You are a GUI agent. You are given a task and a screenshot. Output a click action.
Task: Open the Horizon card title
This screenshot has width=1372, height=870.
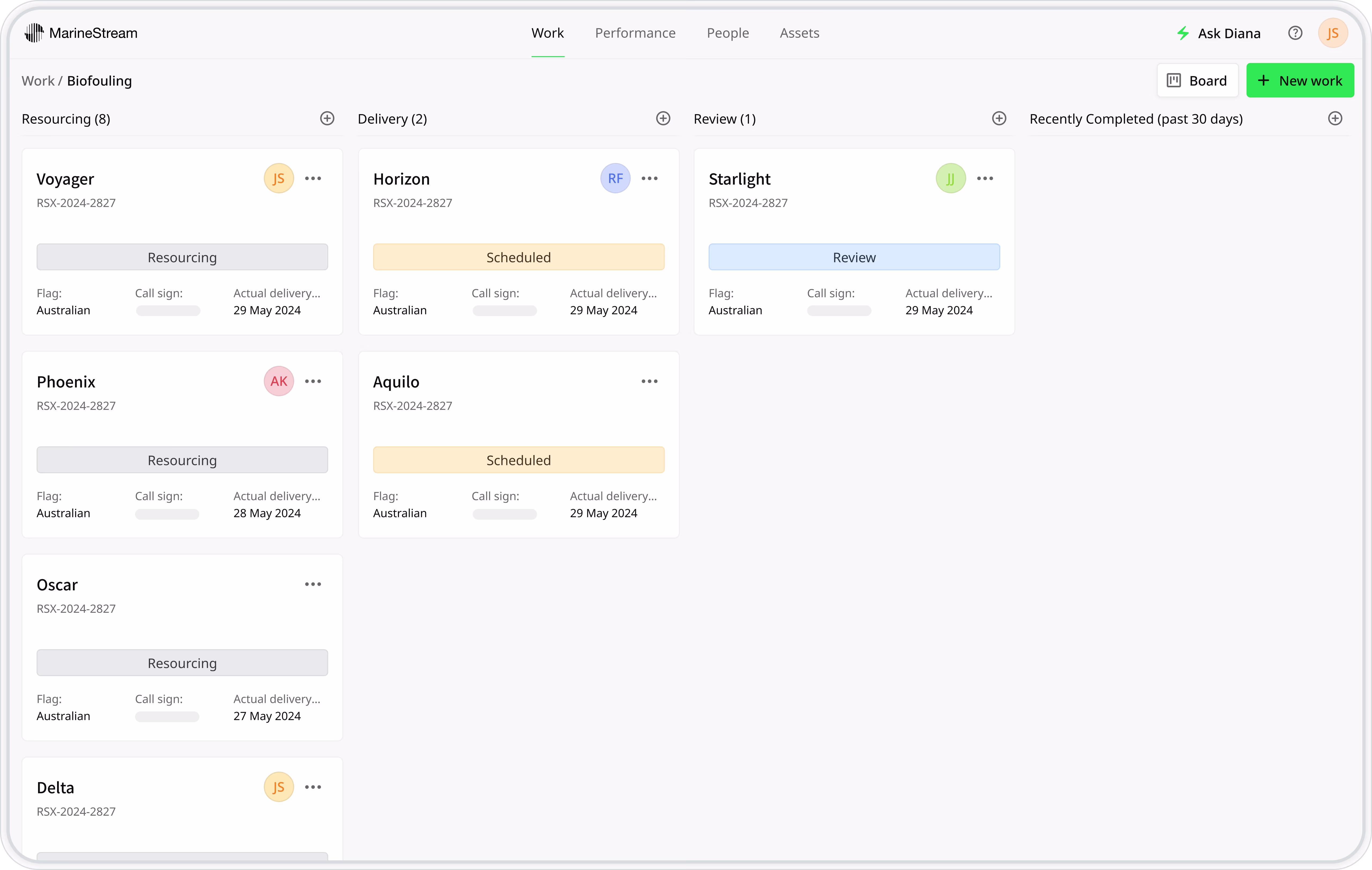(402, 179)
